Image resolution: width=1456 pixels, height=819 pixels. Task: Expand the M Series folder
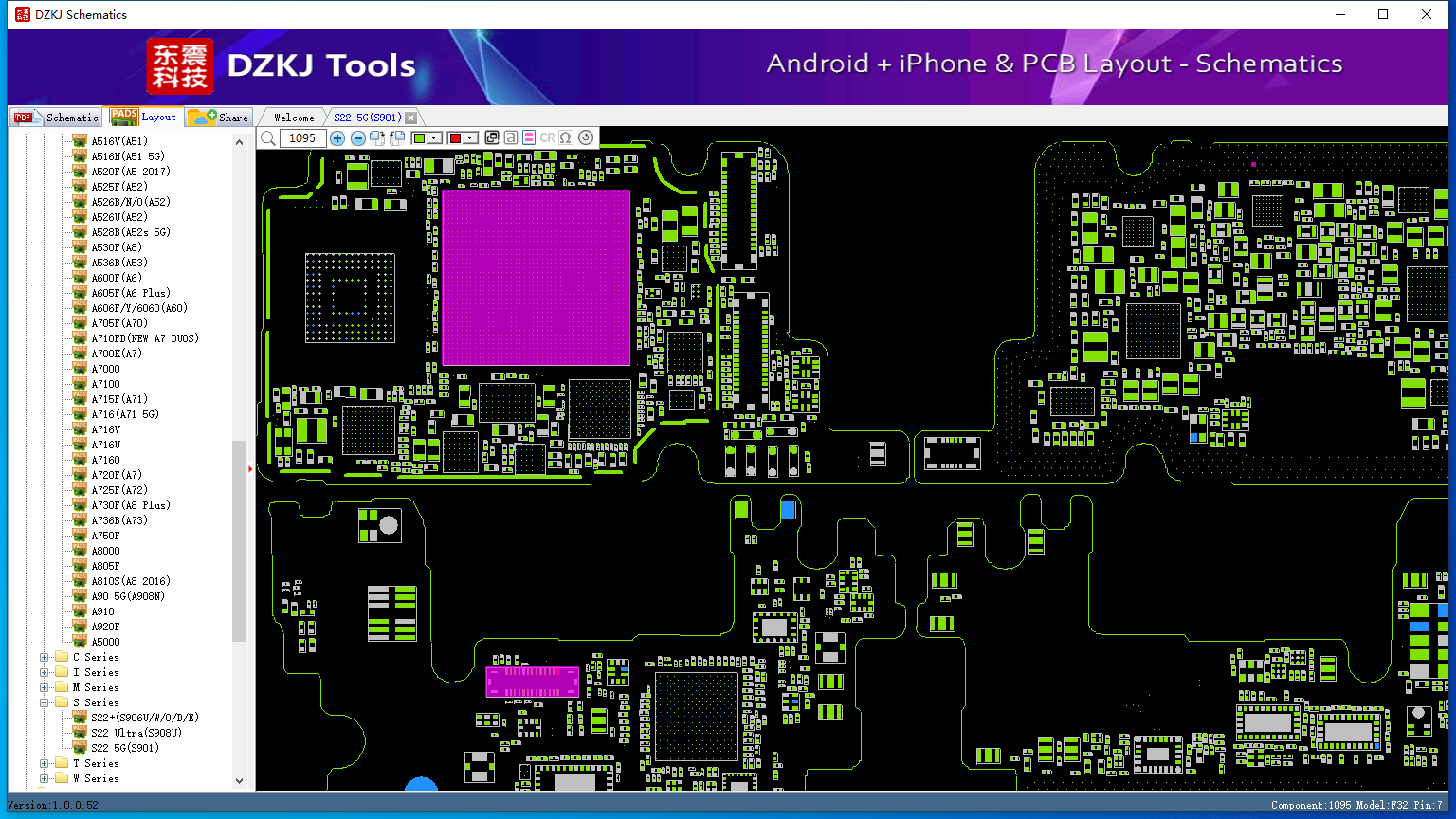(x=45, y=687)
